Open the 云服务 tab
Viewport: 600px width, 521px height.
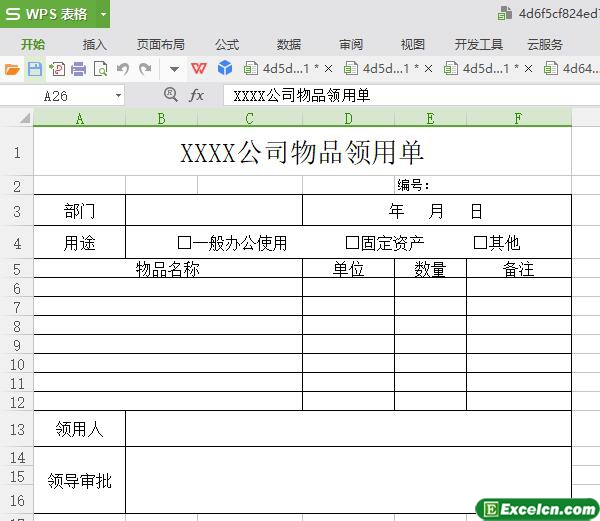click(545, 45)
